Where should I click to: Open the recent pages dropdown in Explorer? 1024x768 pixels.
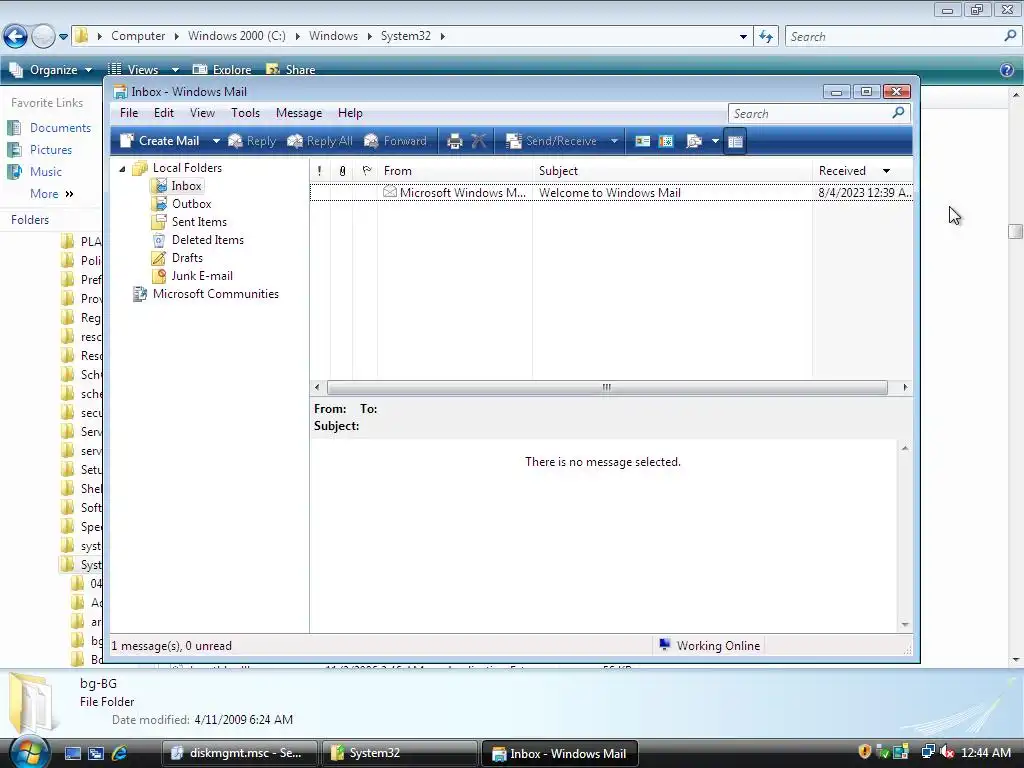[63, 37]
